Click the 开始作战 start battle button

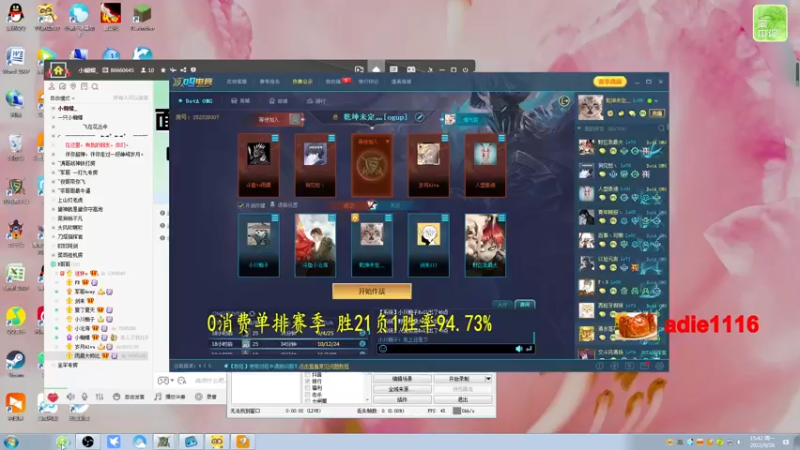372,291
